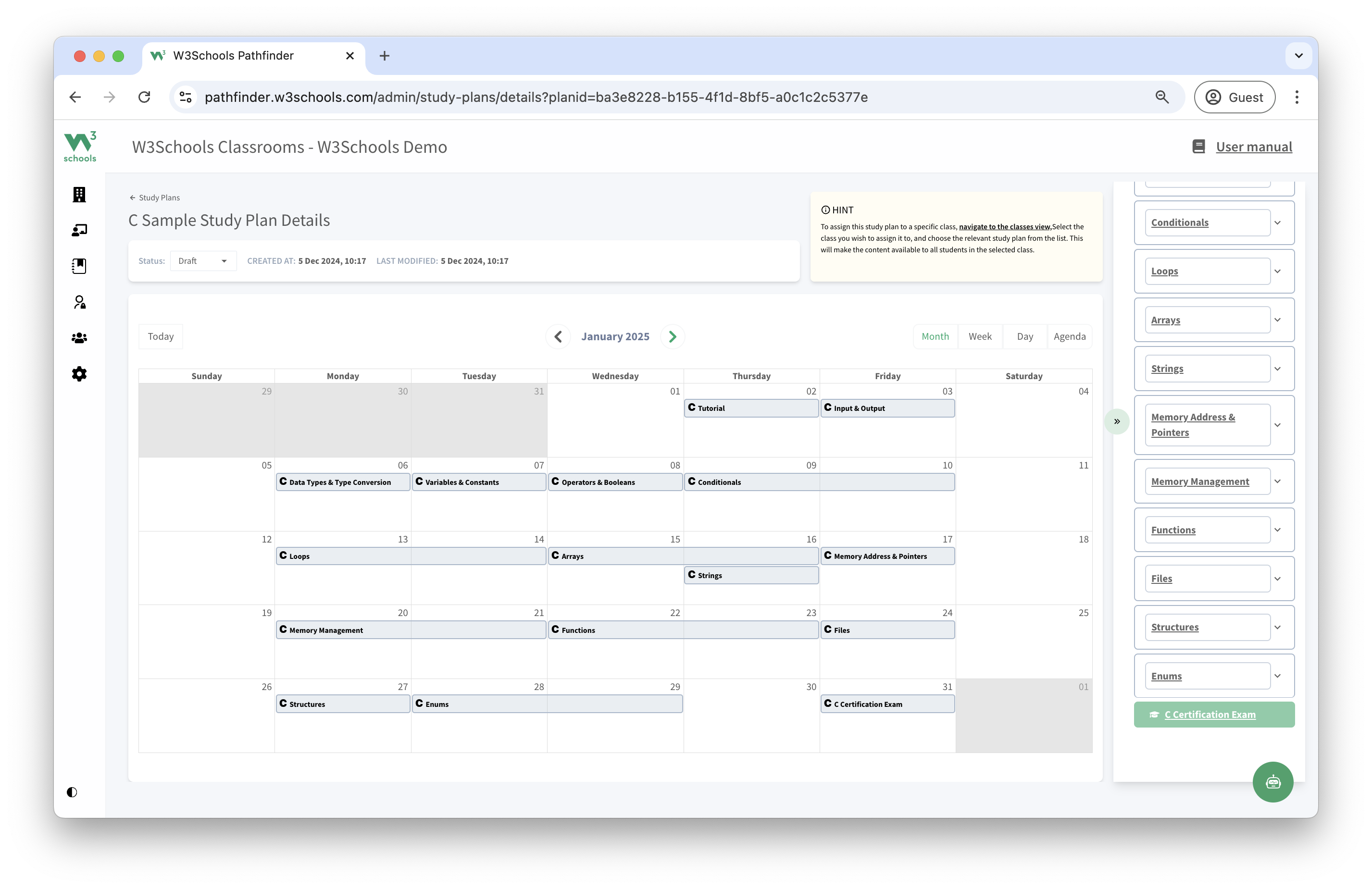
Task: Expand the Enums module chevron
Action: (1277, 676)
